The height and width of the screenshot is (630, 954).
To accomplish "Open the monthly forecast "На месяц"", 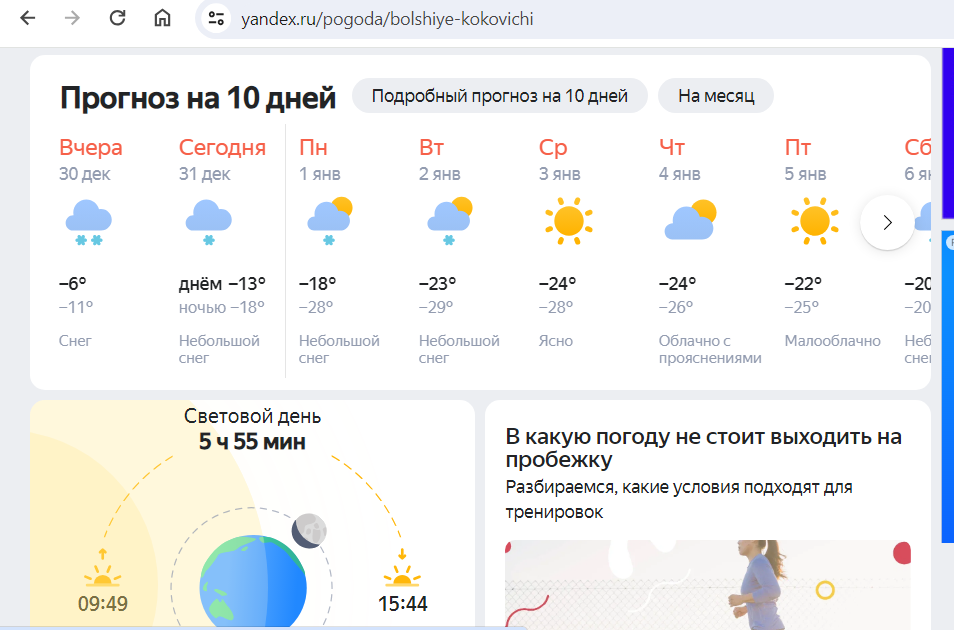I will [715, 96].
